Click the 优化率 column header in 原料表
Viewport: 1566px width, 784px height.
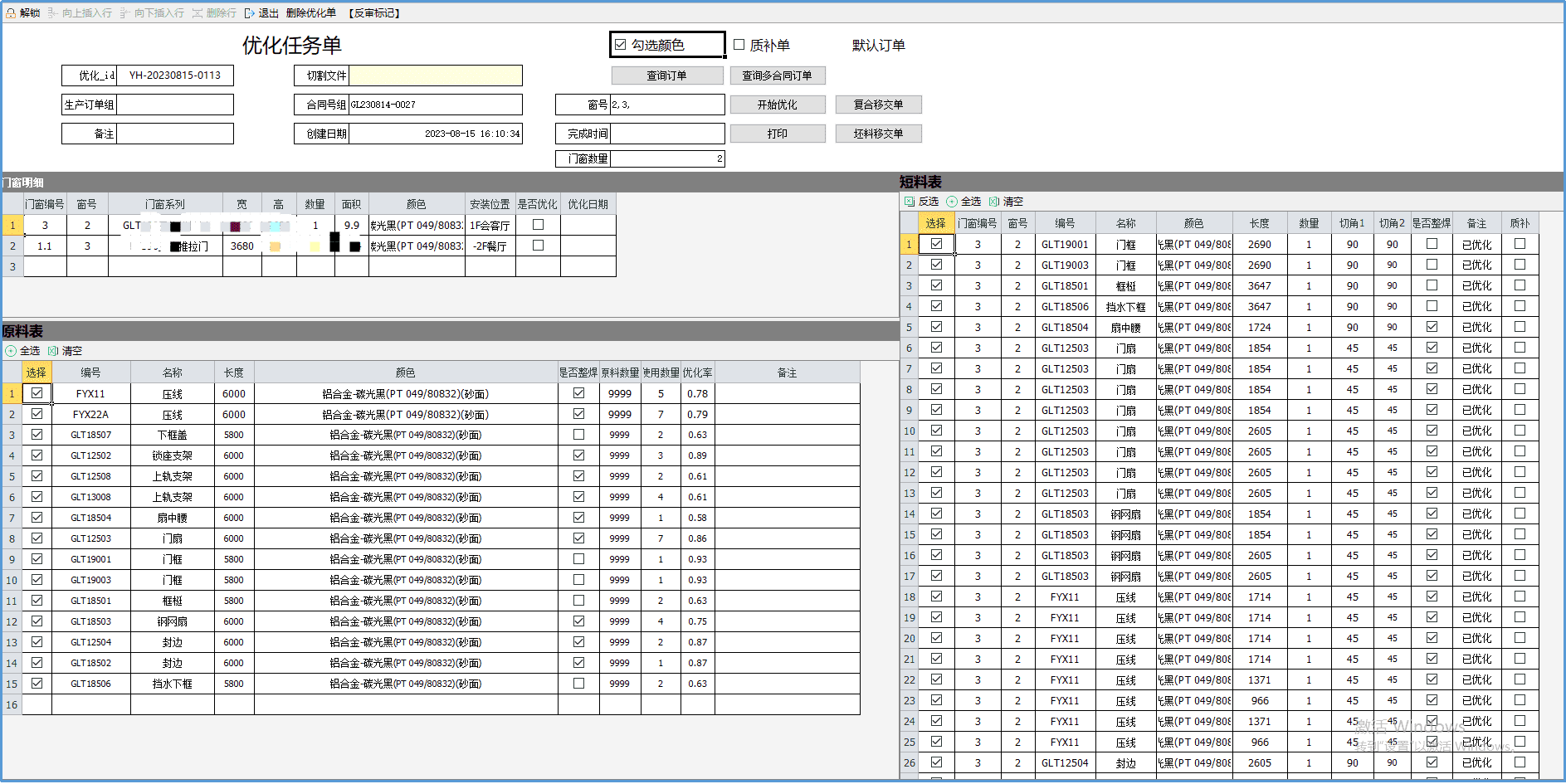[x=698, y=373]
